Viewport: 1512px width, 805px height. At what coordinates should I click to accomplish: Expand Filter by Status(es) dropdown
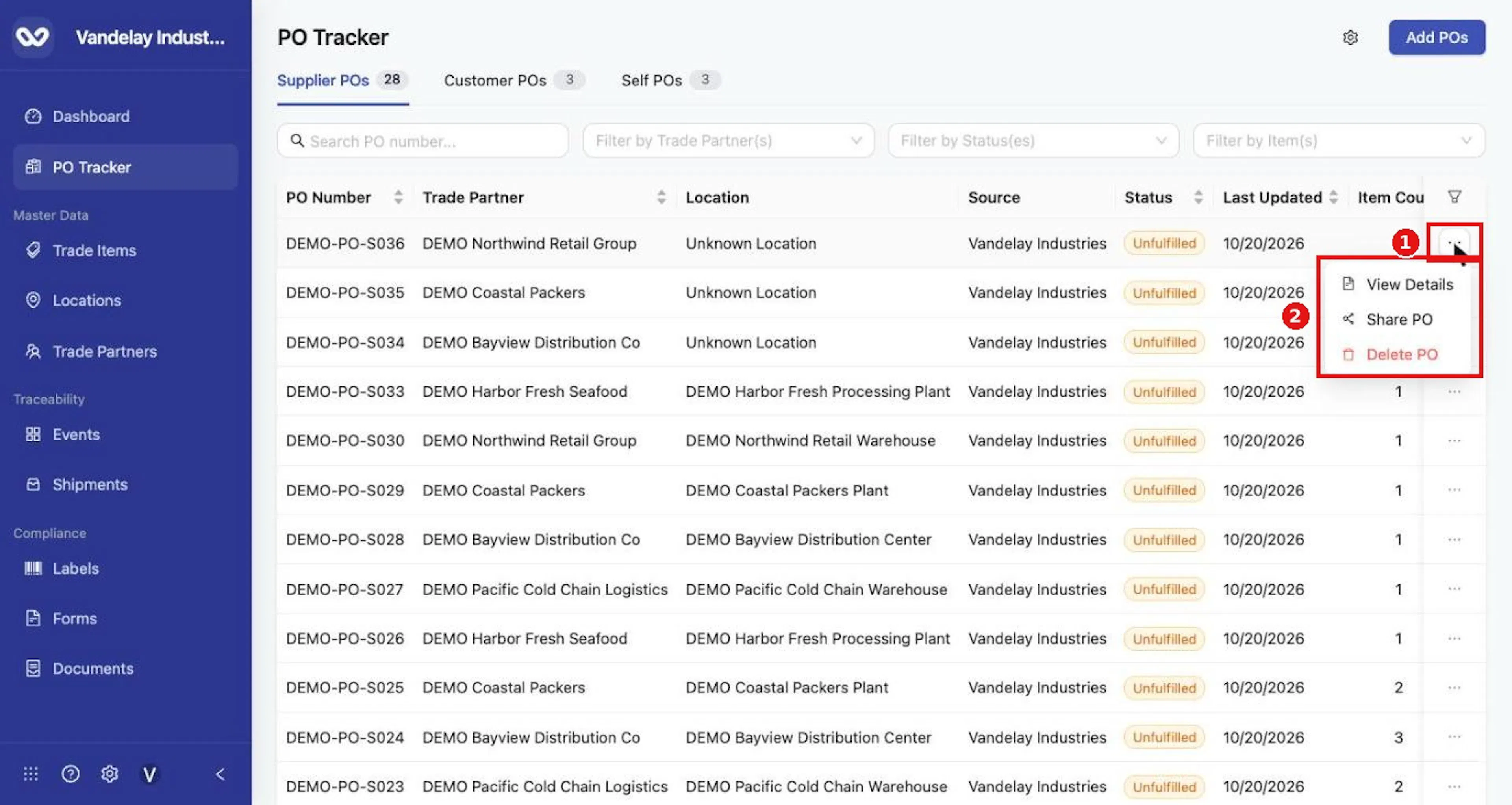pos(1034,141)
